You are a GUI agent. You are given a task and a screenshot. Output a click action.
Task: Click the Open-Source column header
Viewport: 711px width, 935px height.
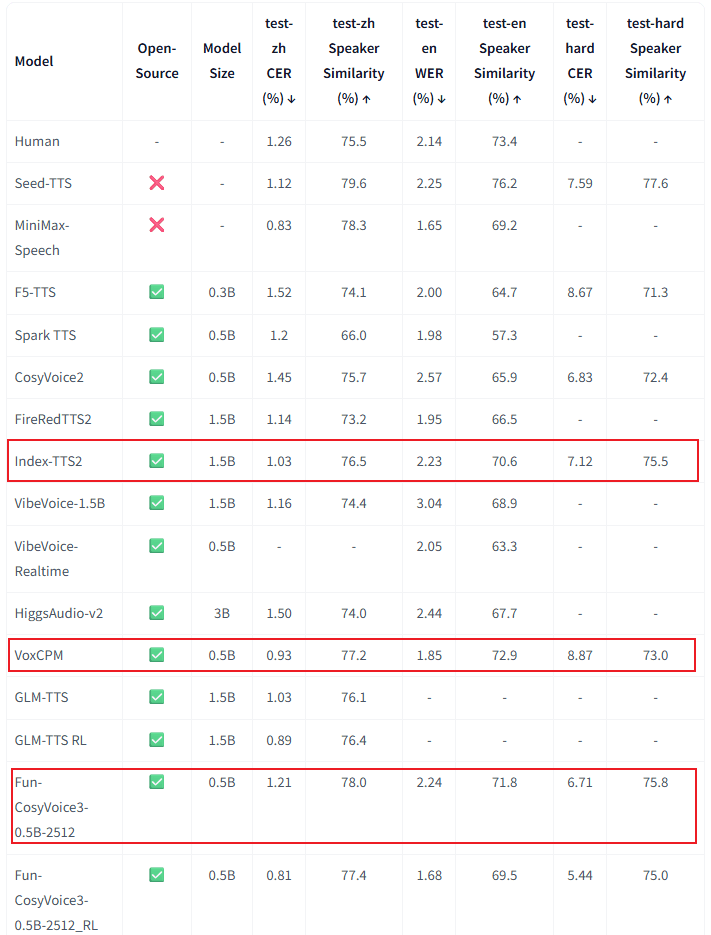(157, 61)
